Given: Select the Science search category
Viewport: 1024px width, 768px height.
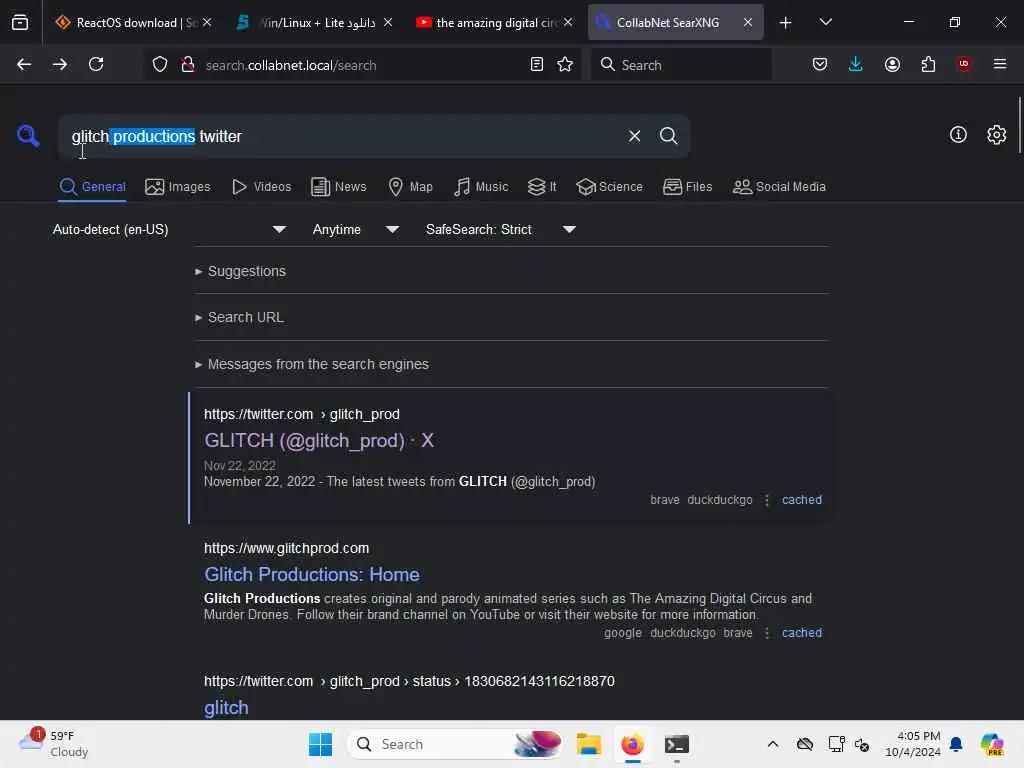Looking at the screenshot, I should (x=609, y=187).
